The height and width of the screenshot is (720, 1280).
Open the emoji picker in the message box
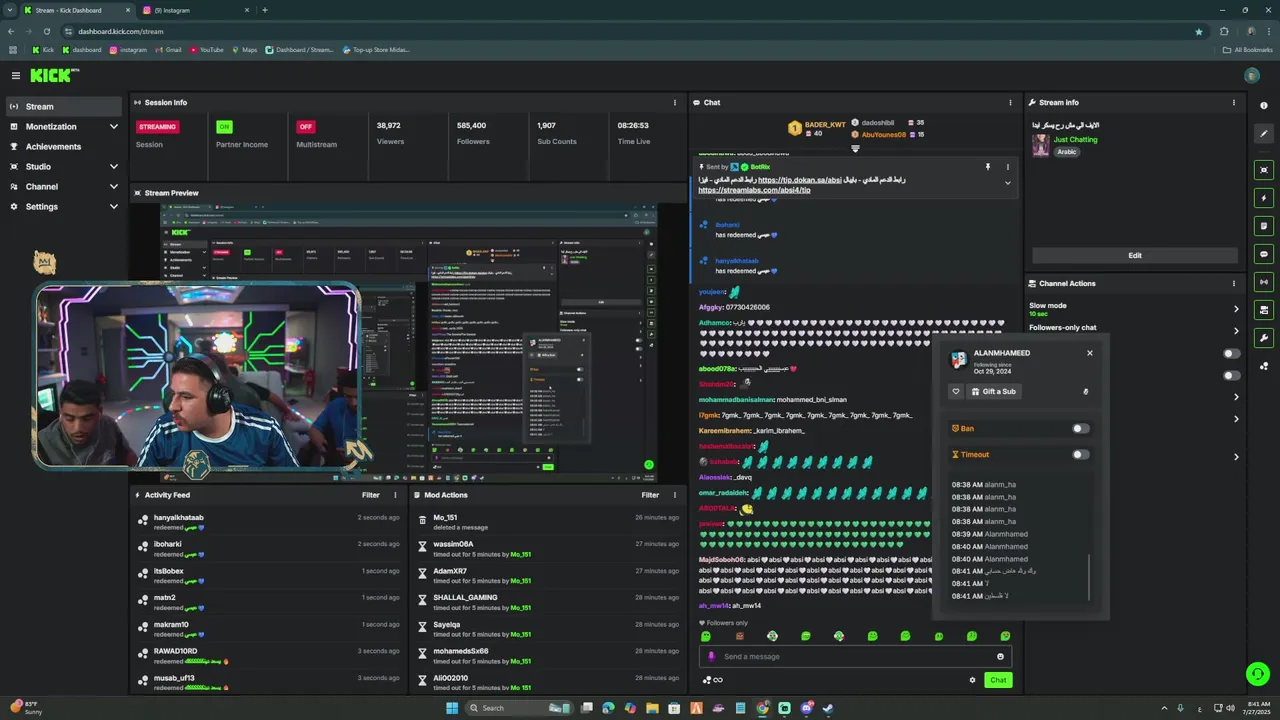point(1000,657)
